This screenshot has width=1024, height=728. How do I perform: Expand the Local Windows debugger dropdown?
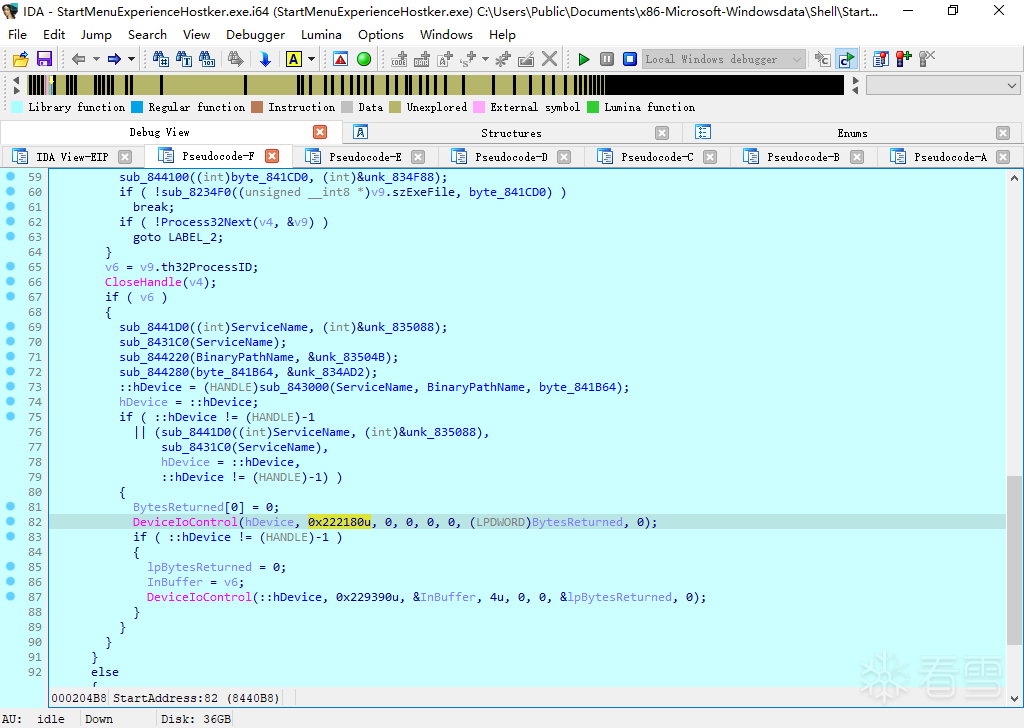tap(797, 60)
